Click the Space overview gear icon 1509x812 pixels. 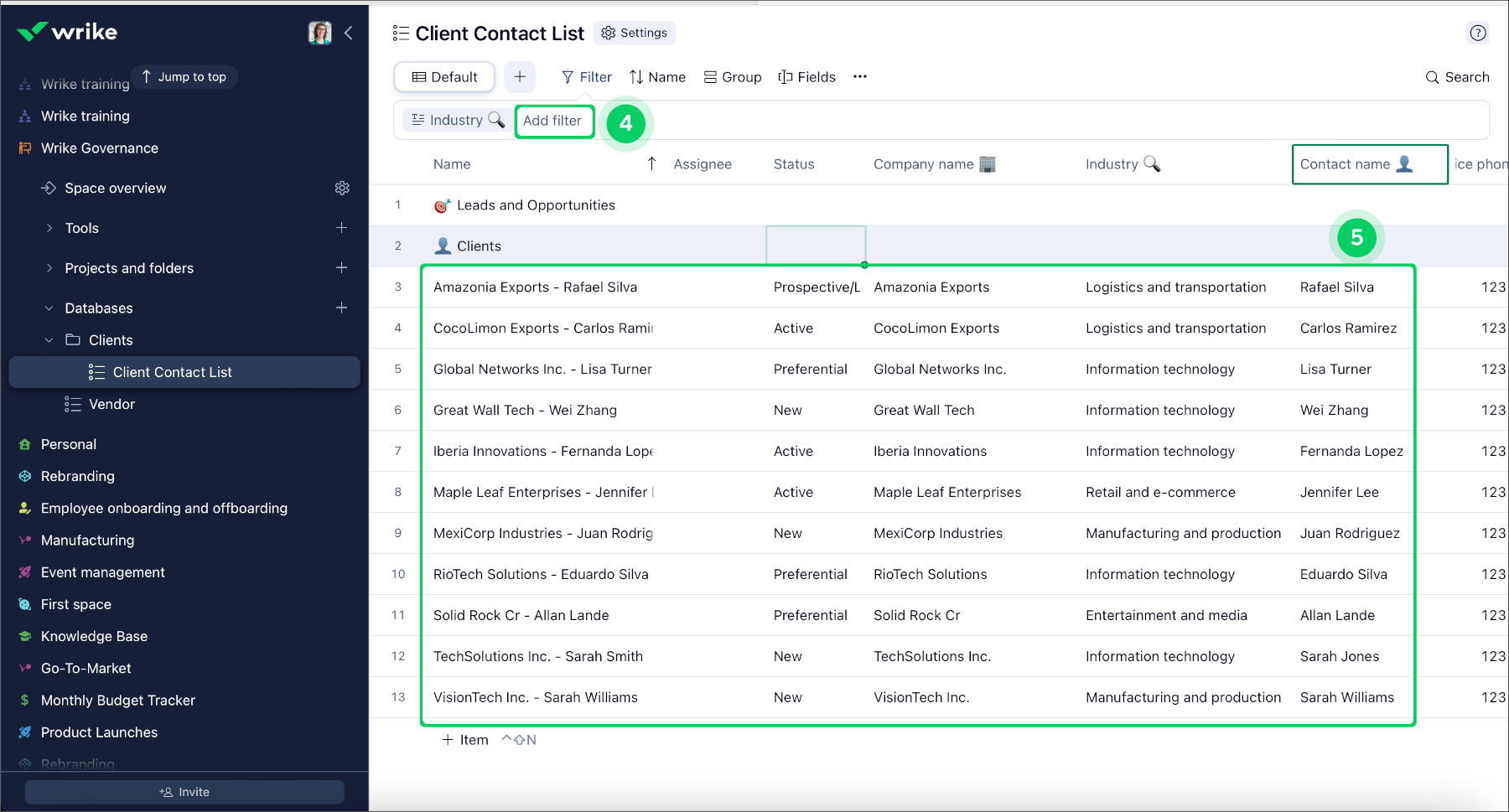coord(342,188)
